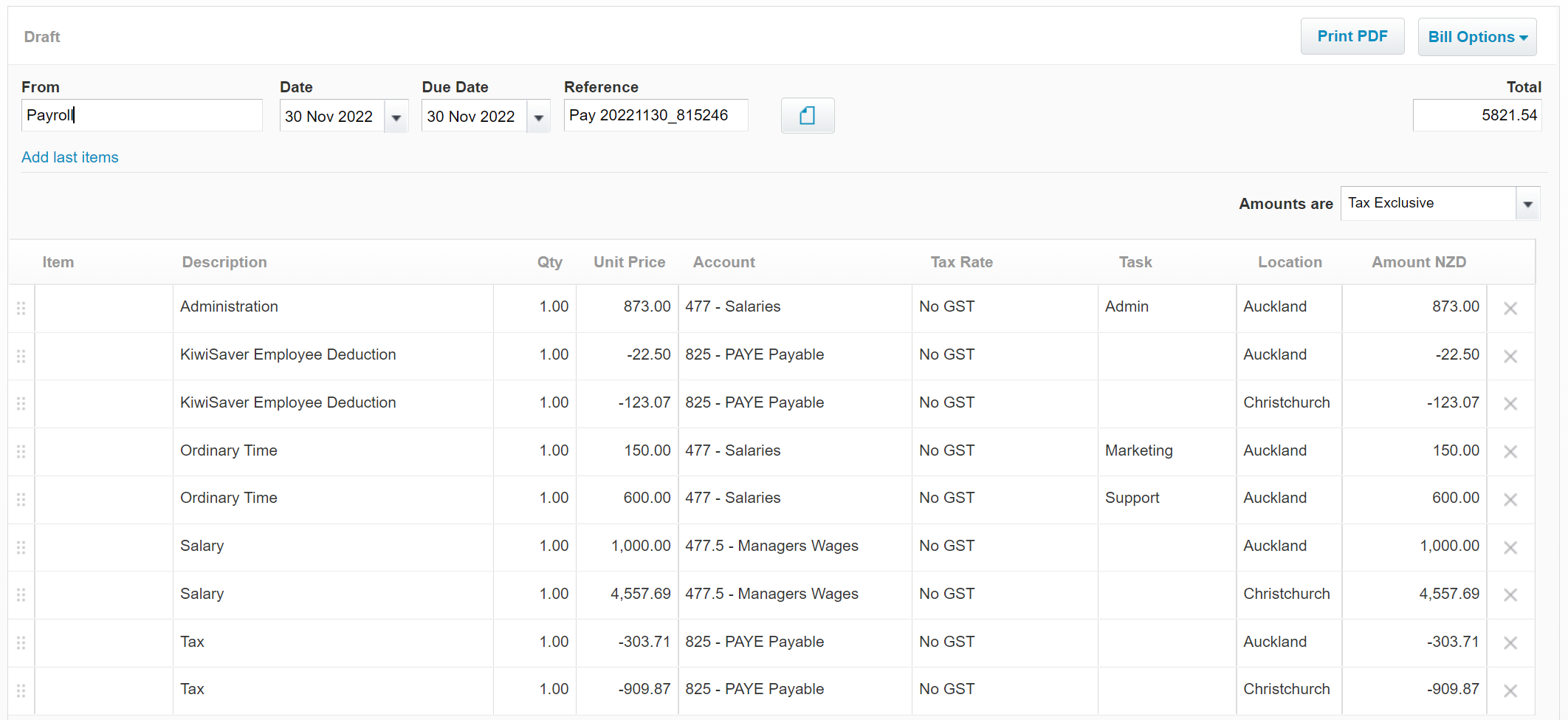Screen dimensions: 1568x720
Task: Grab the drag handle of Administration row
Action: click(21, 308)
